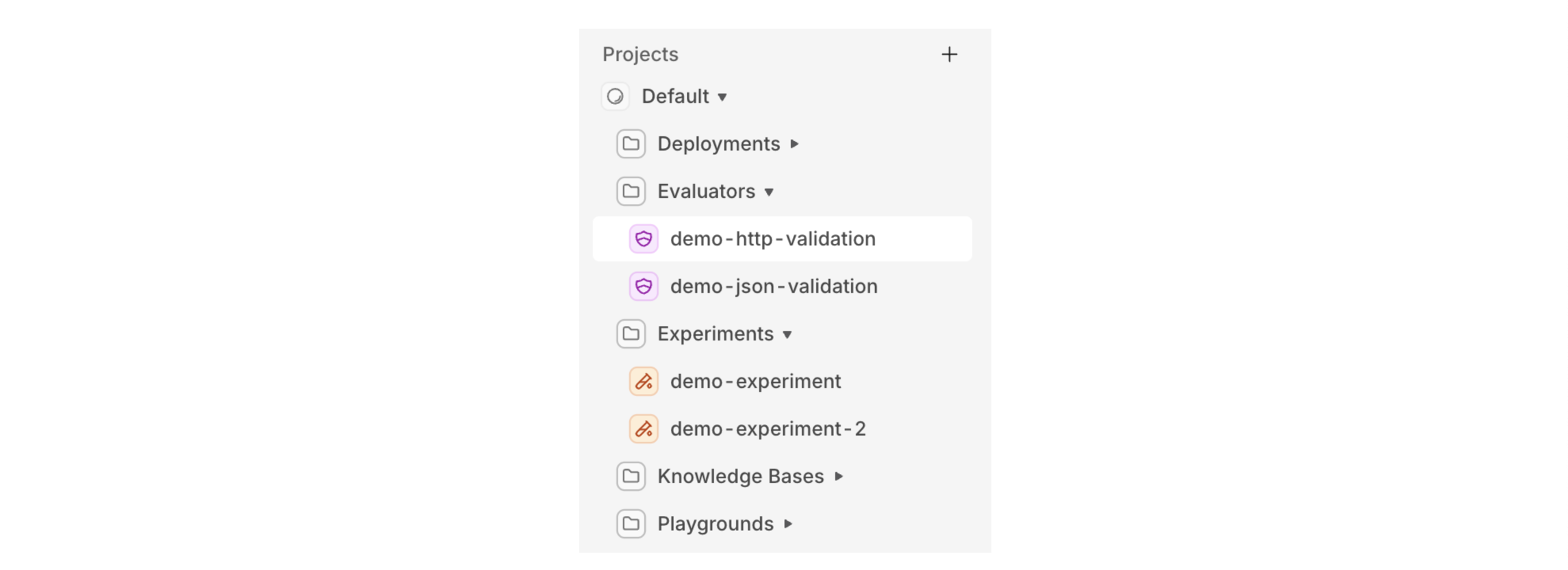Click the Deployments folder icon
Image resolution: width=1568 pixels, height=570 pixels.
(x=631, y=144)
